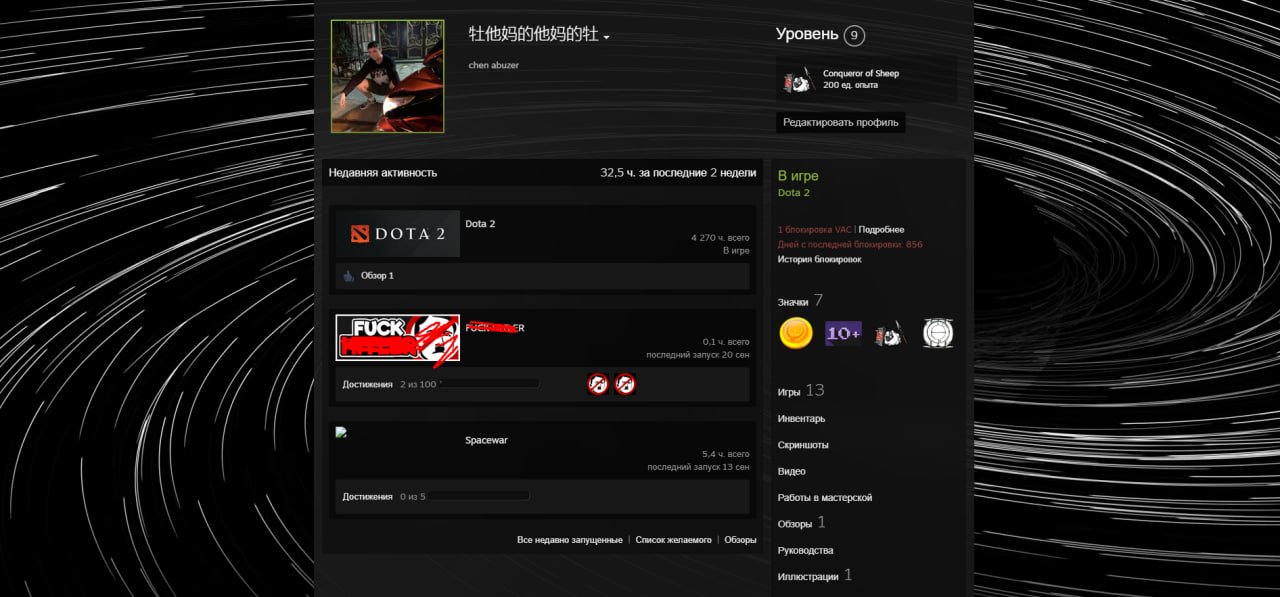Screen dimensions: 1280x597
Task: Open Список желаемого
Action: (x=673, y=540)
